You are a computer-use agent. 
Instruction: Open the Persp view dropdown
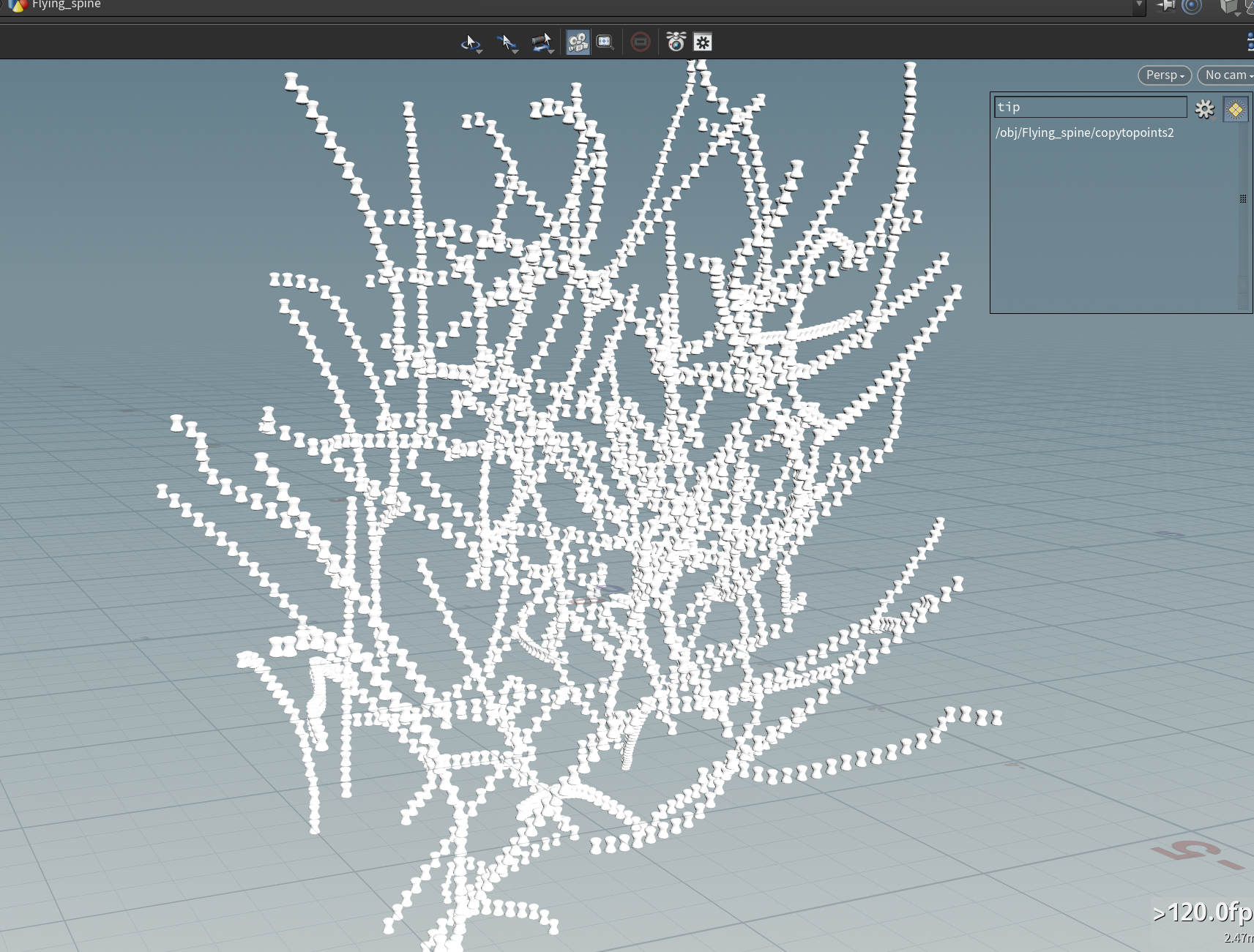click(x=1165, y=75)
